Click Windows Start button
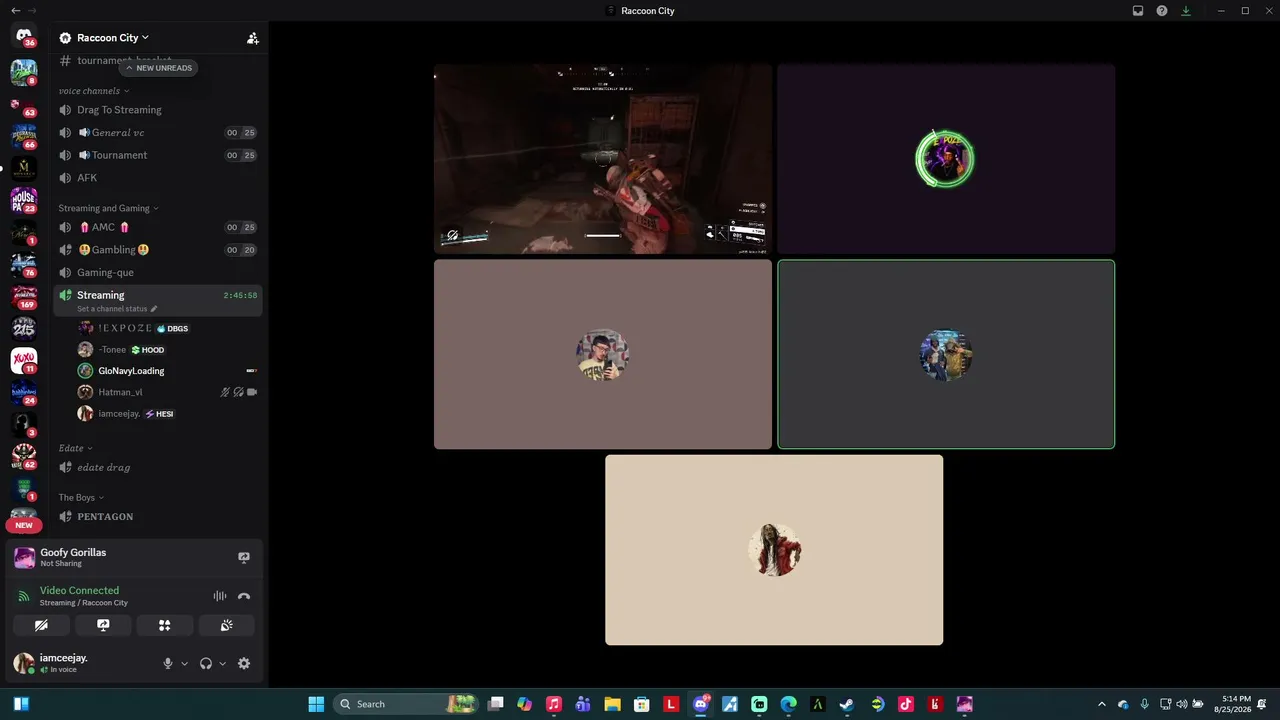Image resolution: width=1280 pixels, height=720 pixels. [316, 704]
